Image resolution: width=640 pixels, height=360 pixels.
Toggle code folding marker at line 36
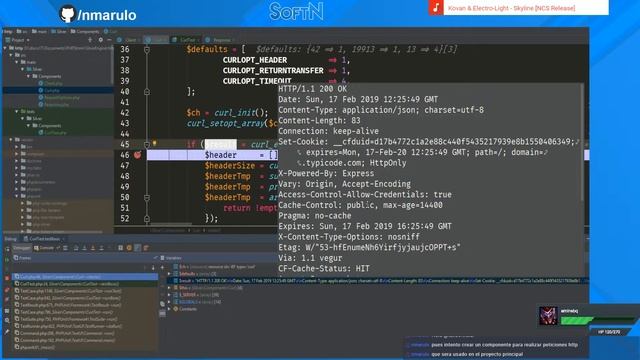pyautogui.click(x=147, y=49)
